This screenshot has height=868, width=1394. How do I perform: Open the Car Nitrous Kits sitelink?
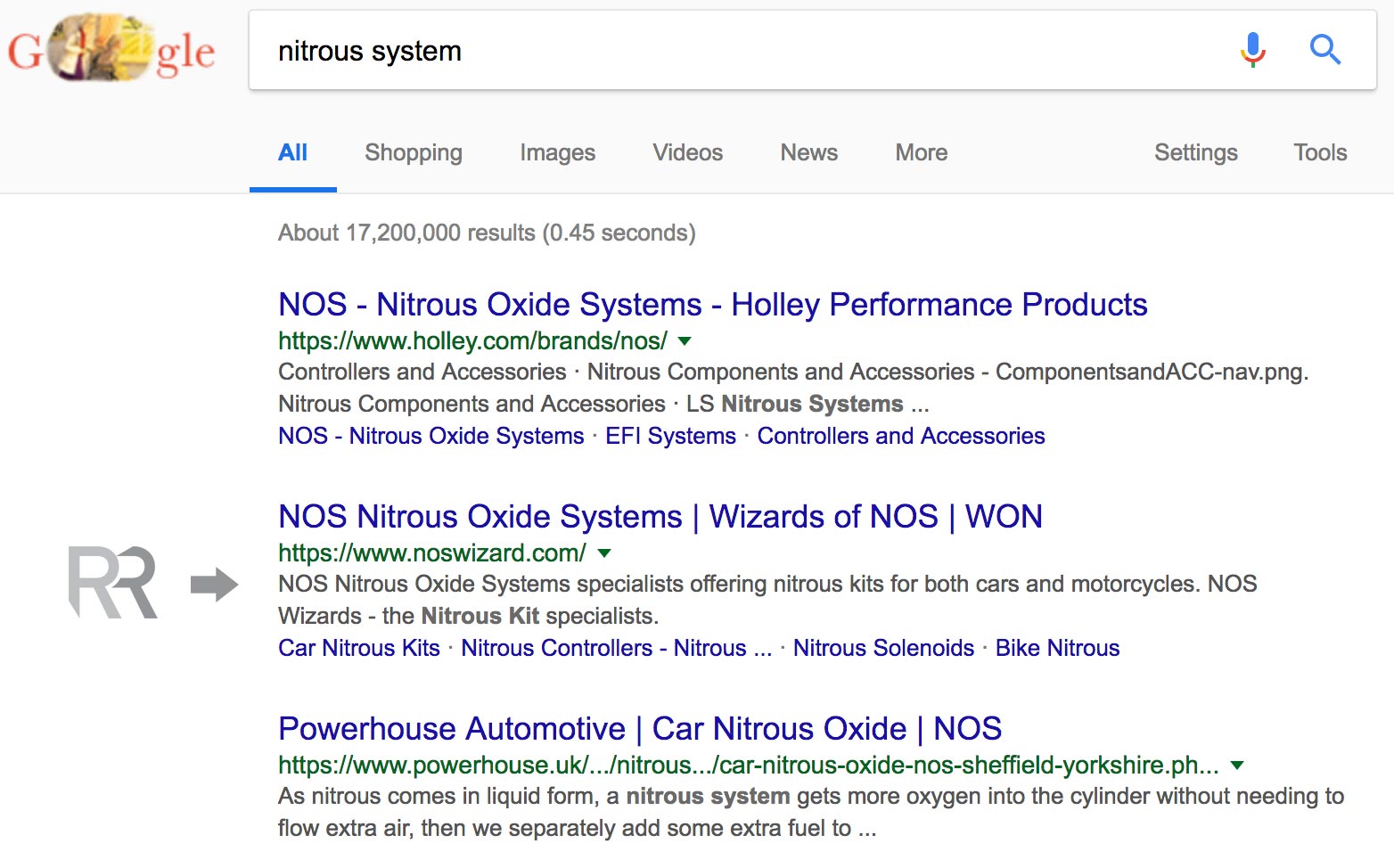click(358, 648)
